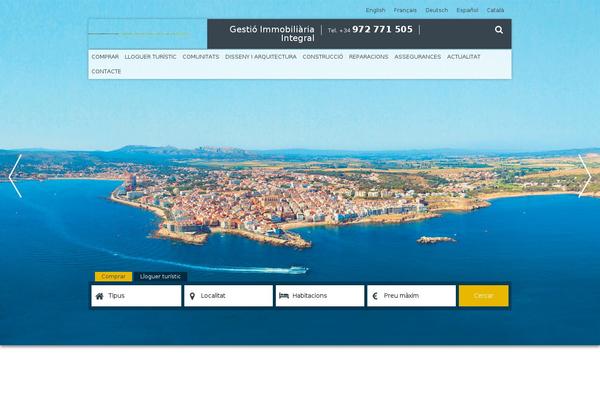Image resolution: width=600 pixels, height=400 pixels.
Task: Click the company logo in header
Action: tap(148, 34)
